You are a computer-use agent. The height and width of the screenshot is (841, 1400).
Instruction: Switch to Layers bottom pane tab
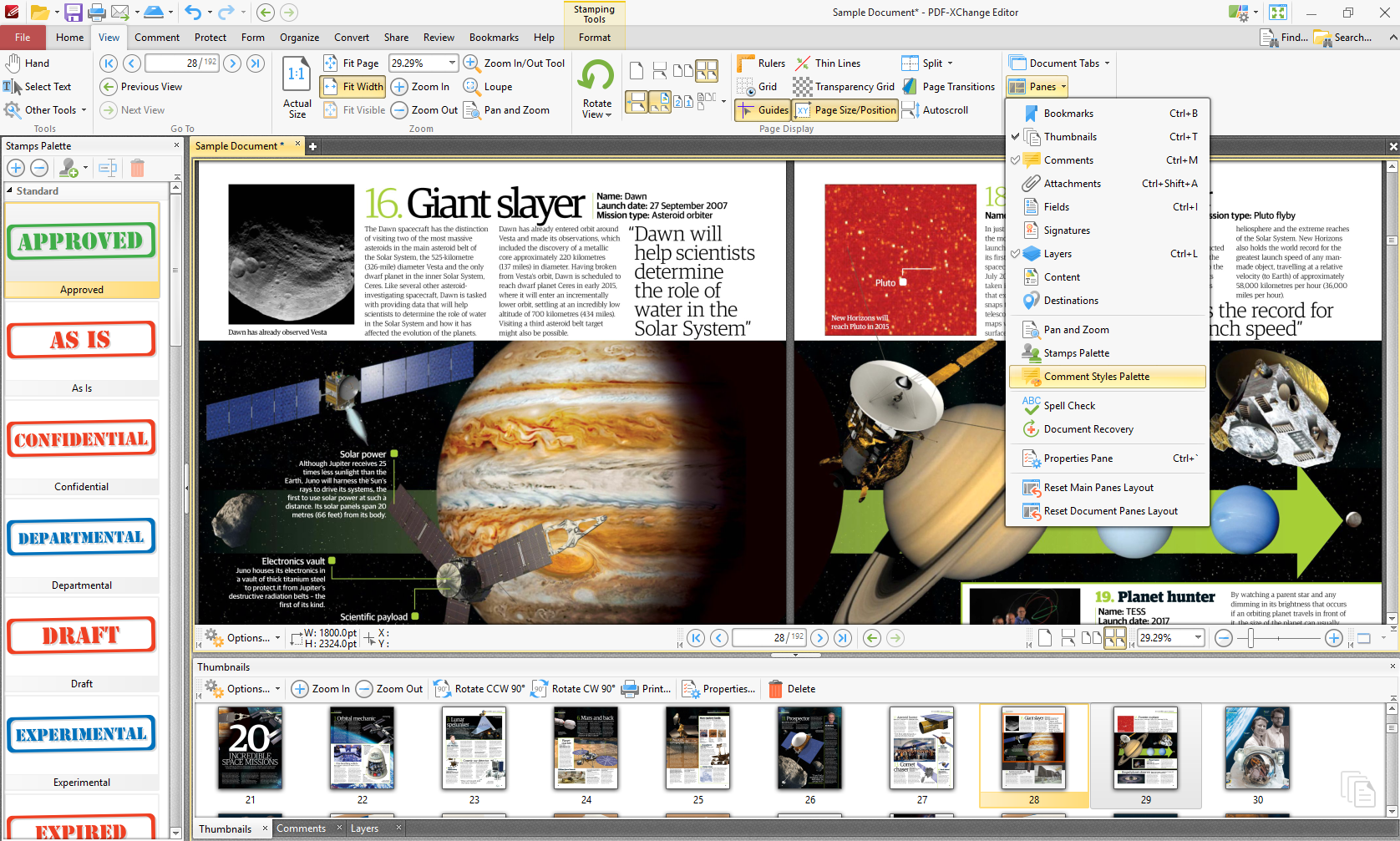point(364,828)
